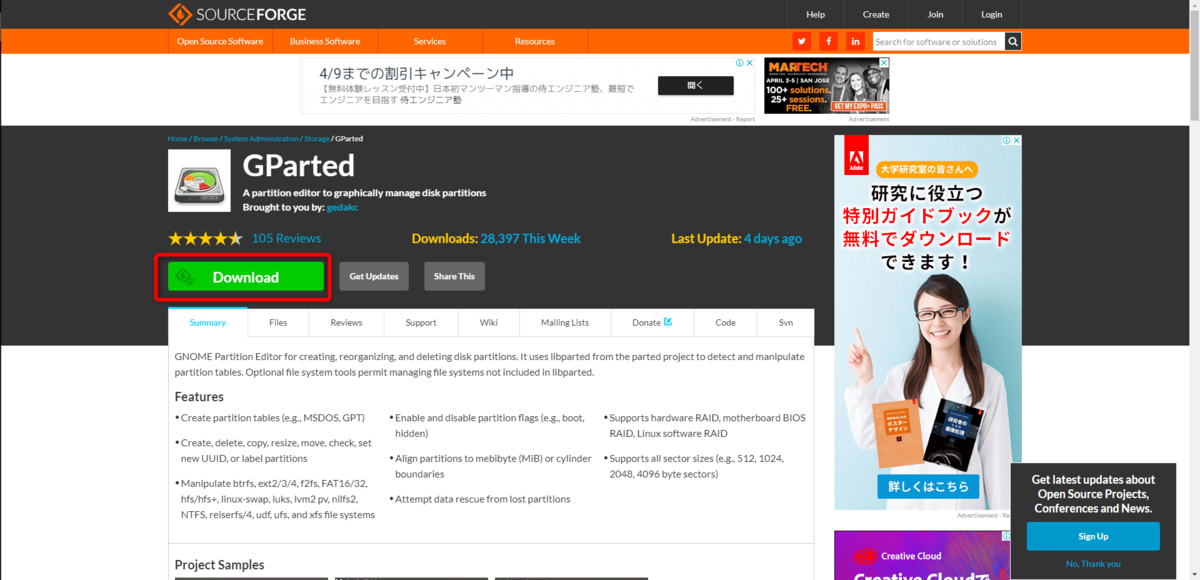The height and width of the screenshot is (580, 1200).
Task: Click the green Download button
Action: (x=246, y=277)
